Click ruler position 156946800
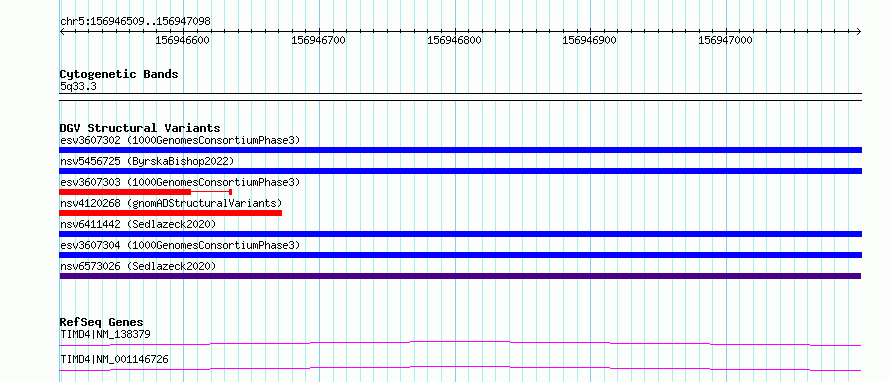Screen dimensions: 890x382 pyautogui.click(x=454, y=40)
